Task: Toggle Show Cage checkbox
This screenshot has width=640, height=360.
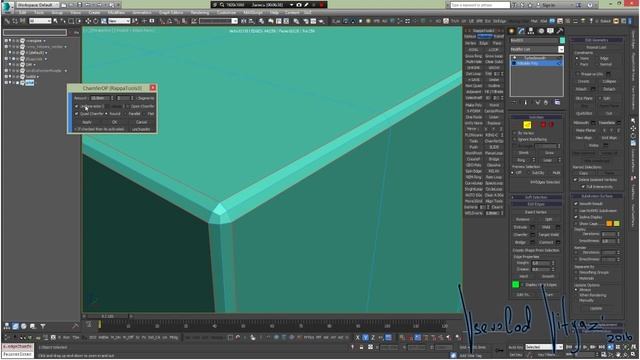Action: (576, 224)
